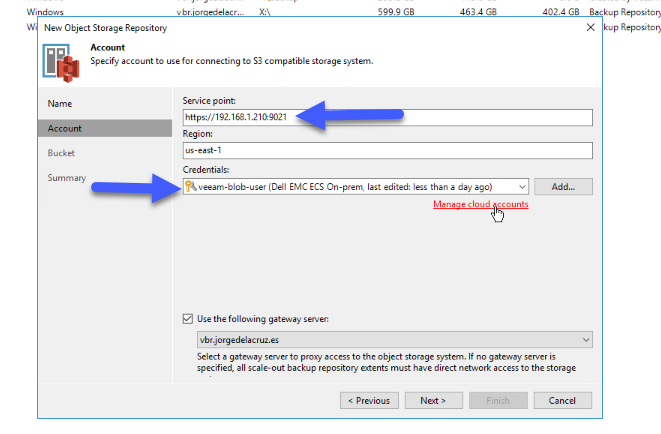The height and width of the screenshot is (434, 661).
Task: Select the Summary wizard step
Action: (67, 178)
